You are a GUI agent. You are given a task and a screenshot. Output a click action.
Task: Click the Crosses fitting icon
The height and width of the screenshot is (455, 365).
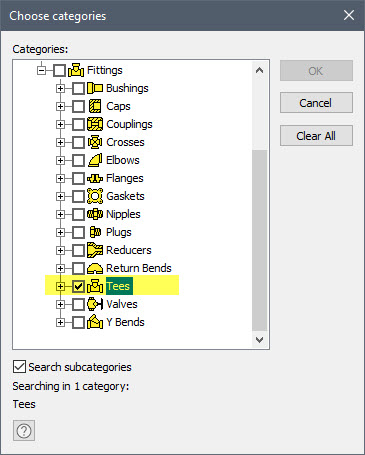click(95, 142)
